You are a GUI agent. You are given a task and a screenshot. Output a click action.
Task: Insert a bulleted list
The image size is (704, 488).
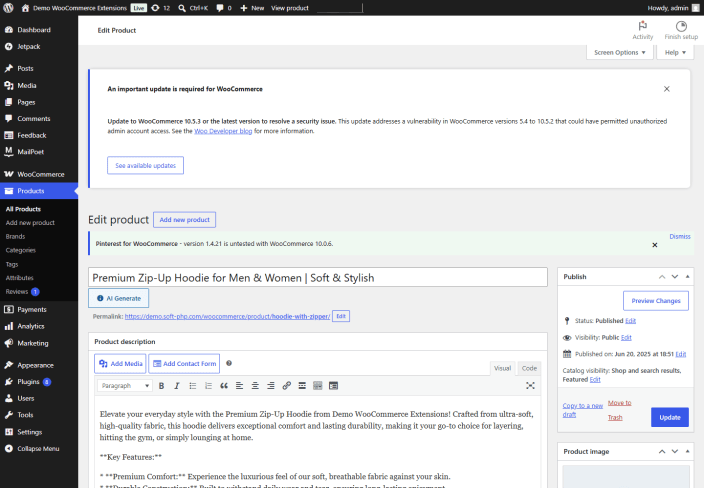pos(193,386)
